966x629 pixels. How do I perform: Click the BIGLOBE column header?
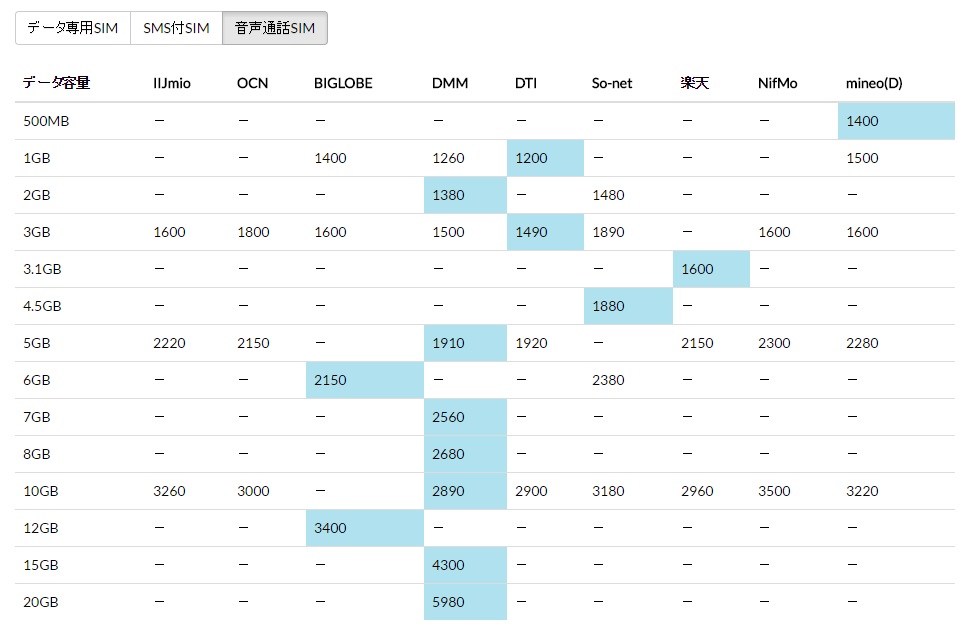pyautogui.click(x=343, y=83)
